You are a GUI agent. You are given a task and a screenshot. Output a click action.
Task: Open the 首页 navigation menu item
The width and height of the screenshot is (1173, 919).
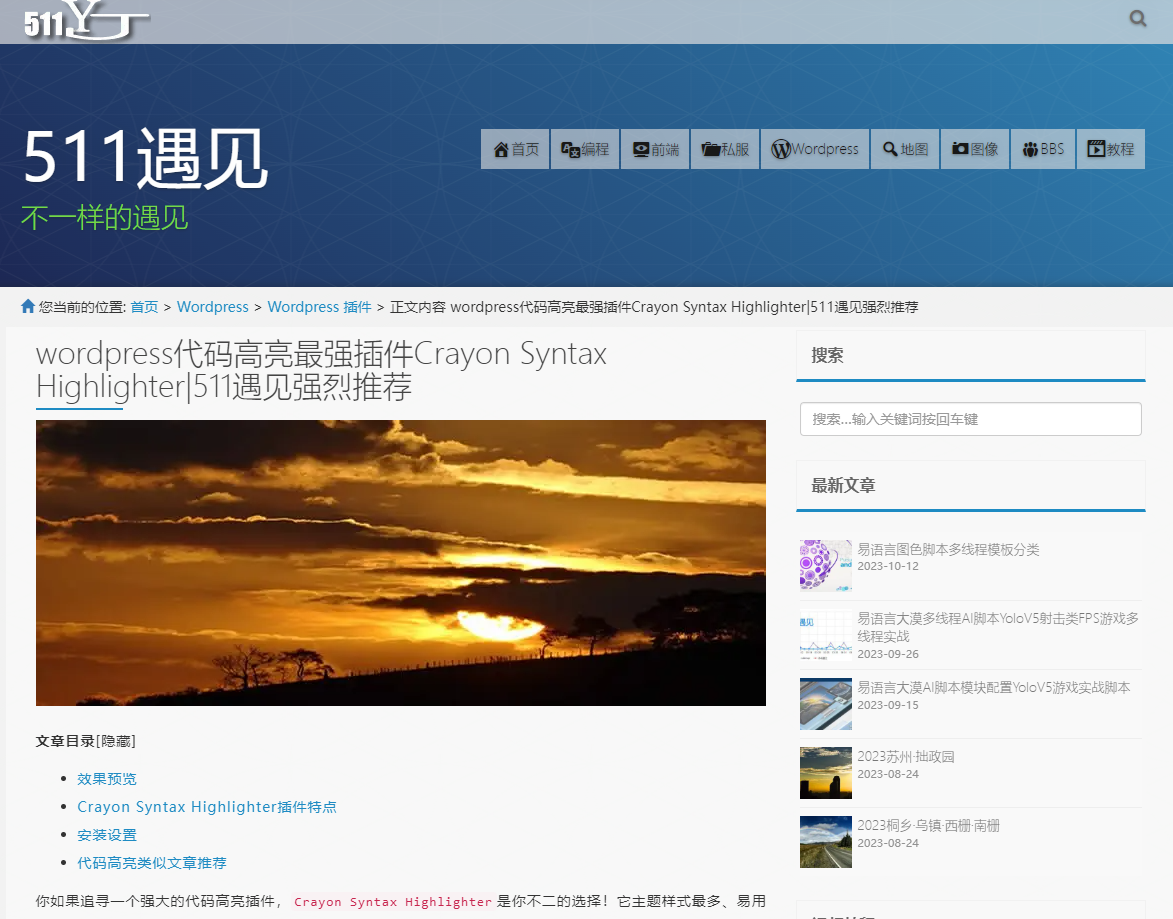point(515,149)
